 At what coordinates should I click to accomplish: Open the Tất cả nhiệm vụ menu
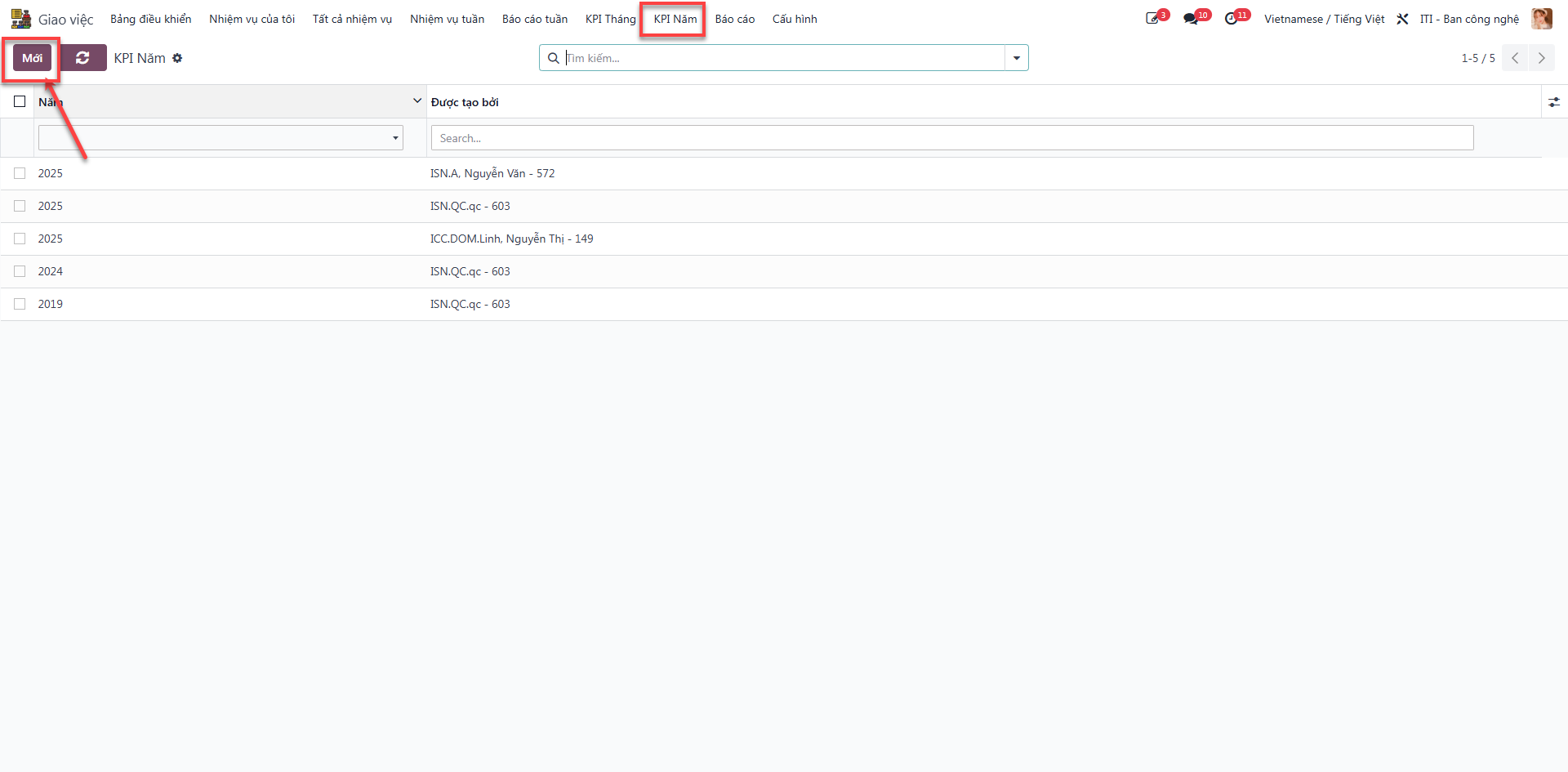coord(353,19)
